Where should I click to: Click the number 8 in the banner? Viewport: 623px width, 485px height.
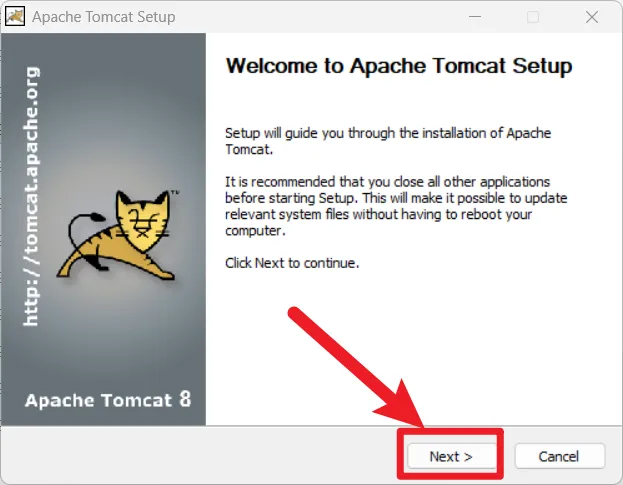click(x=185, y=399)
